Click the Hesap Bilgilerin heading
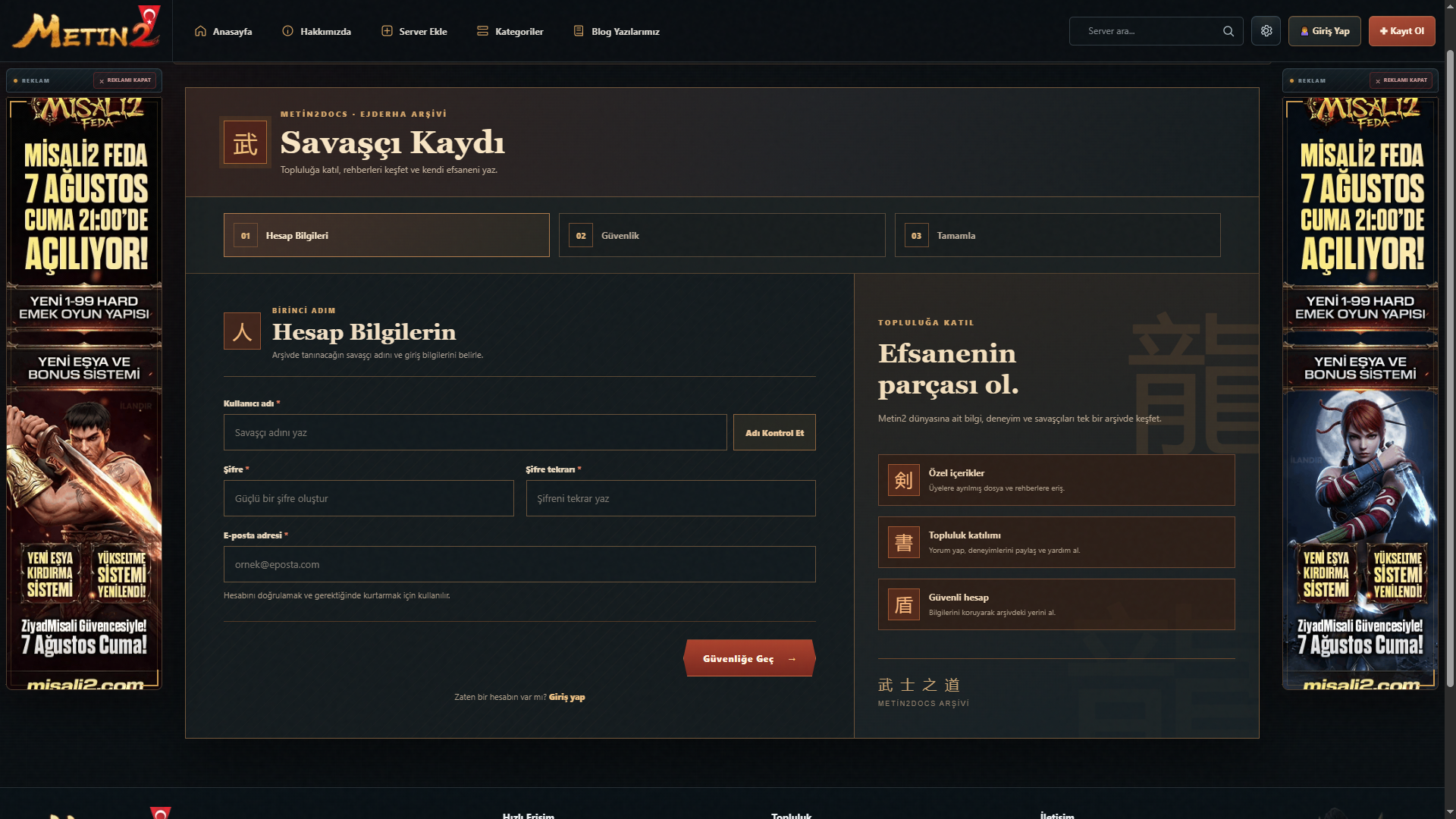Screen dimensions: 1456x819 364,331
